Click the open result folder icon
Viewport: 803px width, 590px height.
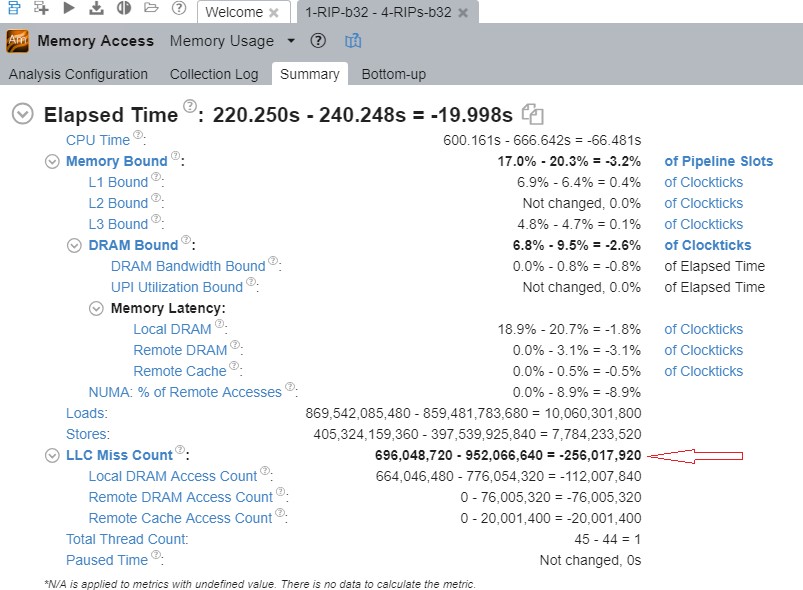pyautogui.click(x=151, y=9)
